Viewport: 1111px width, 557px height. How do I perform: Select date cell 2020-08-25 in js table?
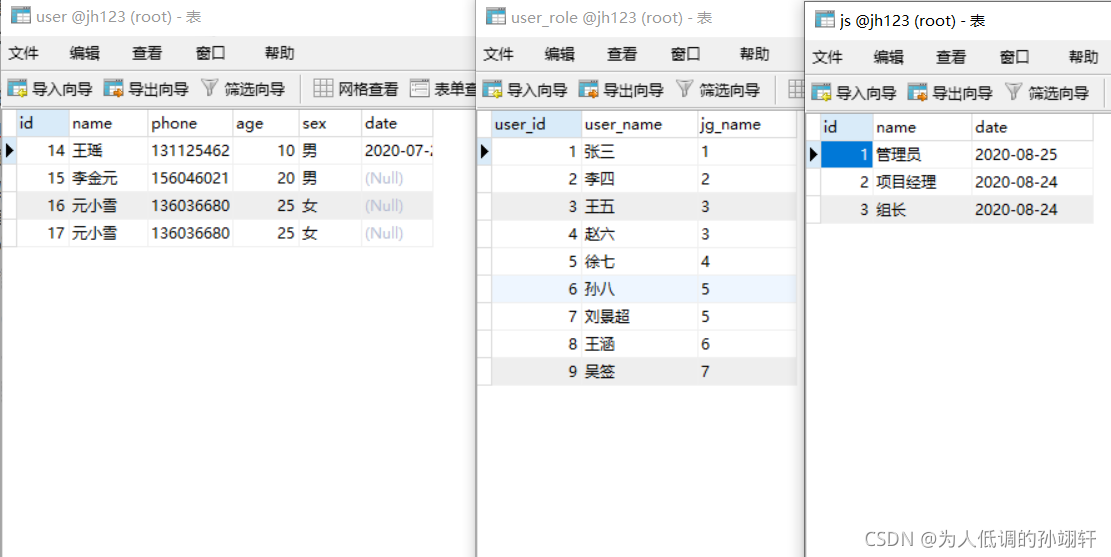1032,154
